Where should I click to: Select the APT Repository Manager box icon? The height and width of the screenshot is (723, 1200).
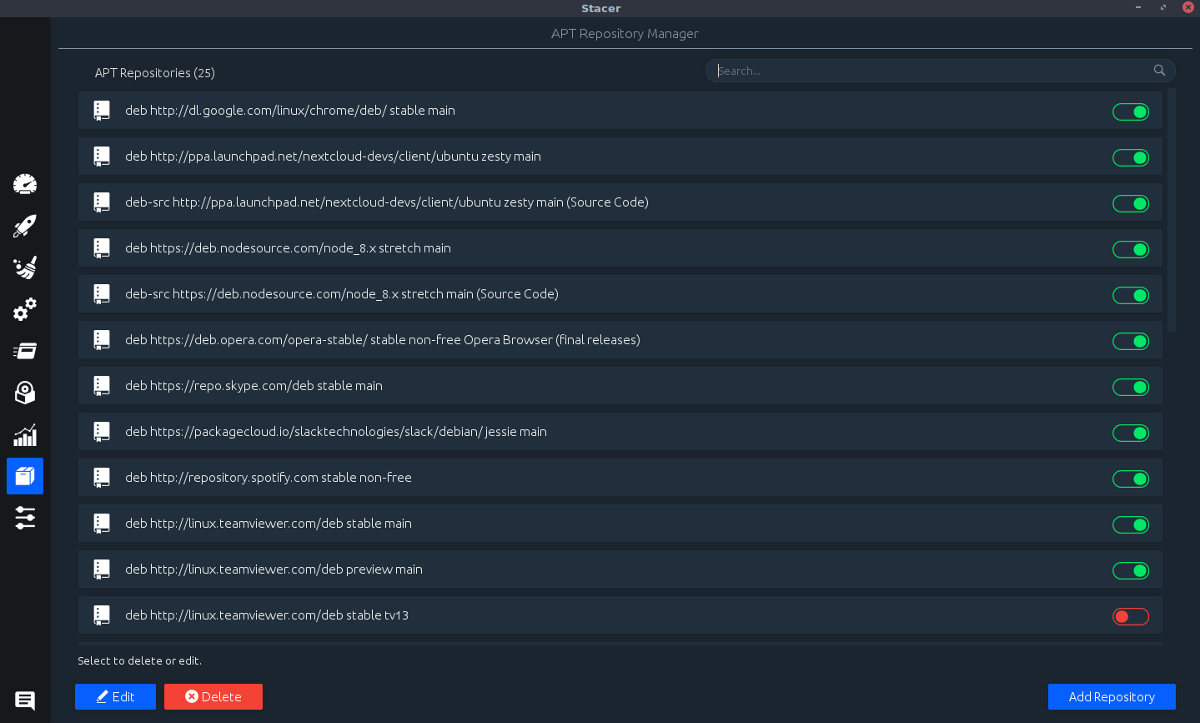click(25, 476)
